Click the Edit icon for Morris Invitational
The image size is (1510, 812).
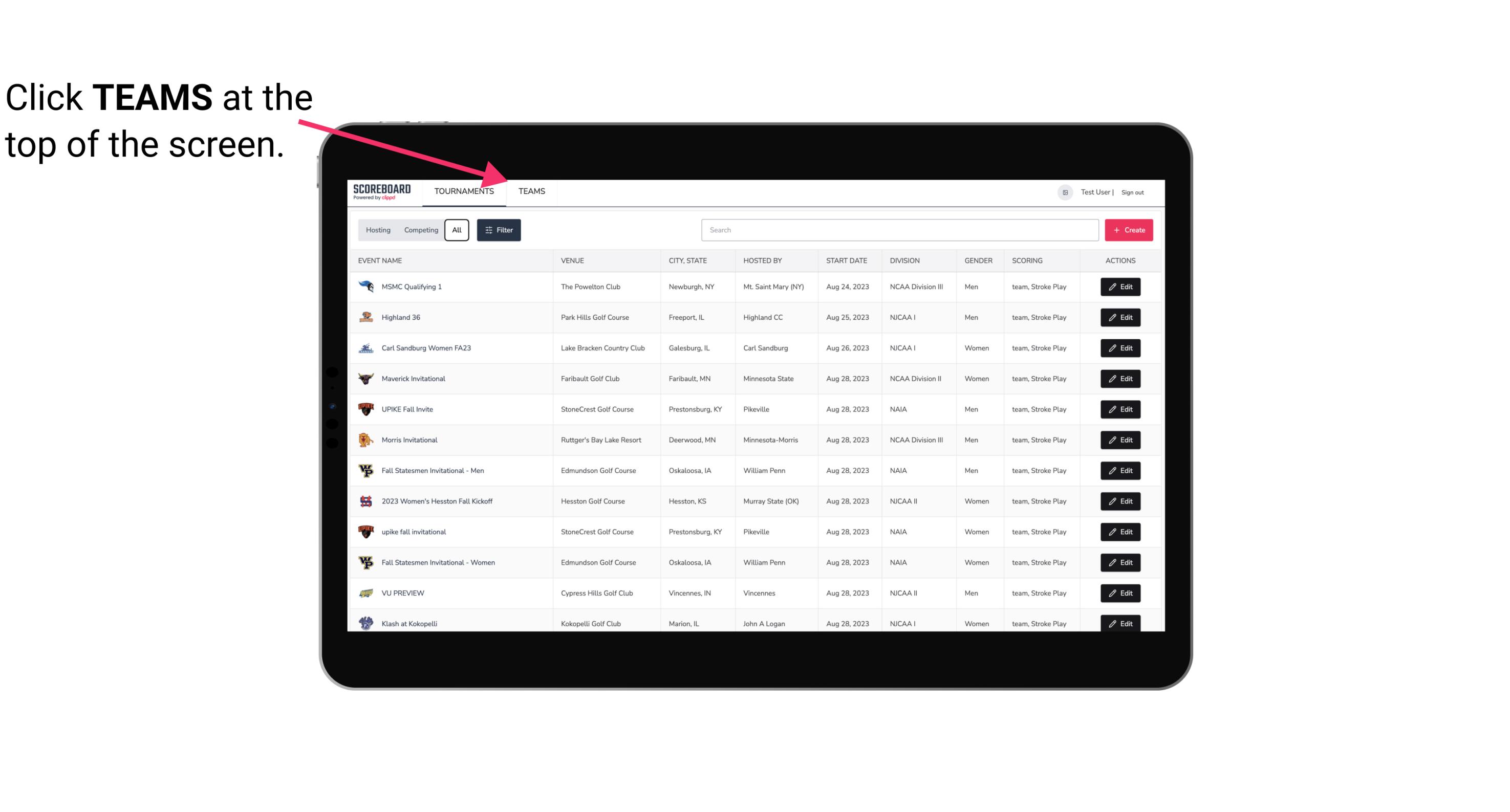click(1121, 439)
